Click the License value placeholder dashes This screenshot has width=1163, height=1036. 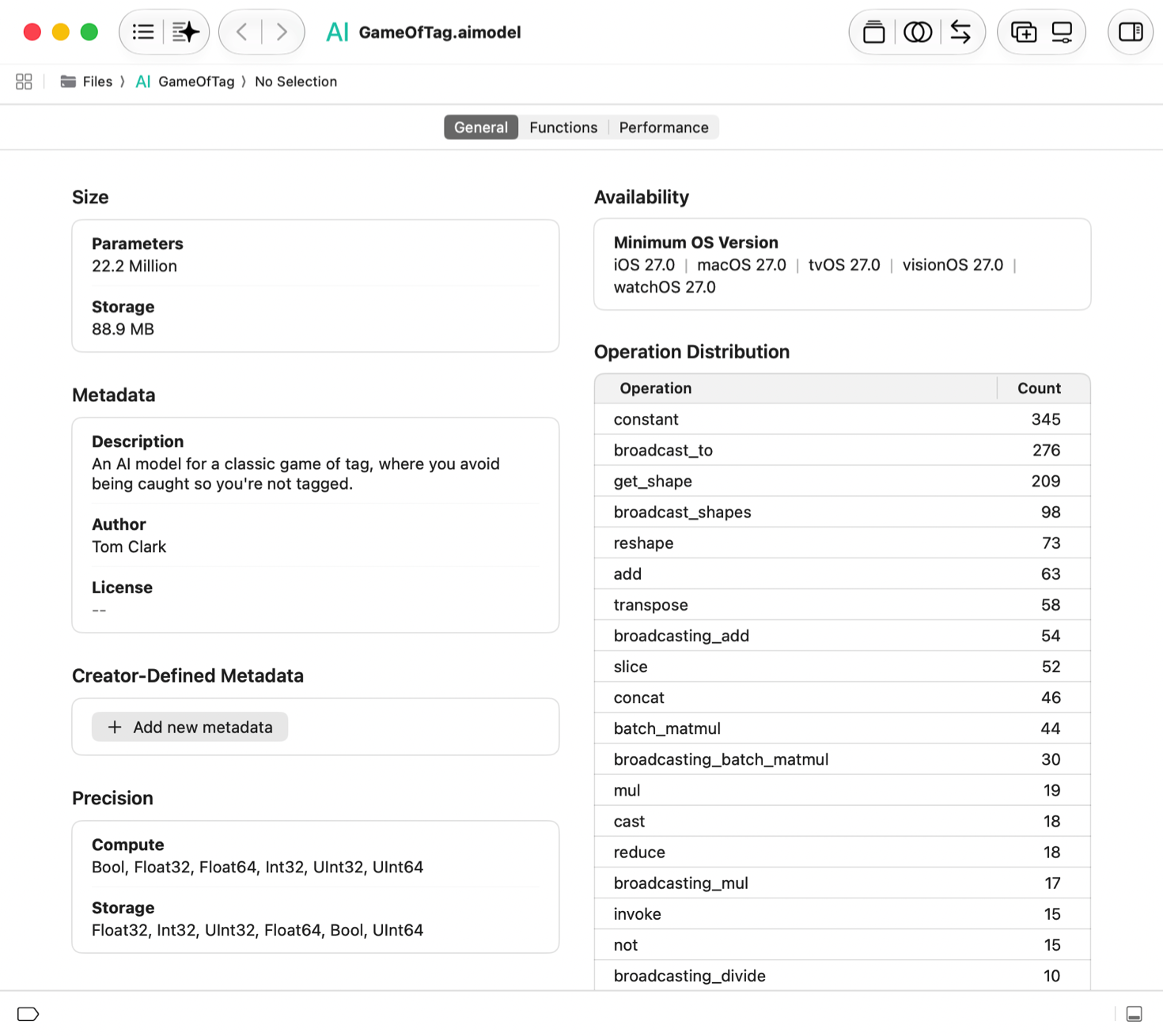coord(99,610)
